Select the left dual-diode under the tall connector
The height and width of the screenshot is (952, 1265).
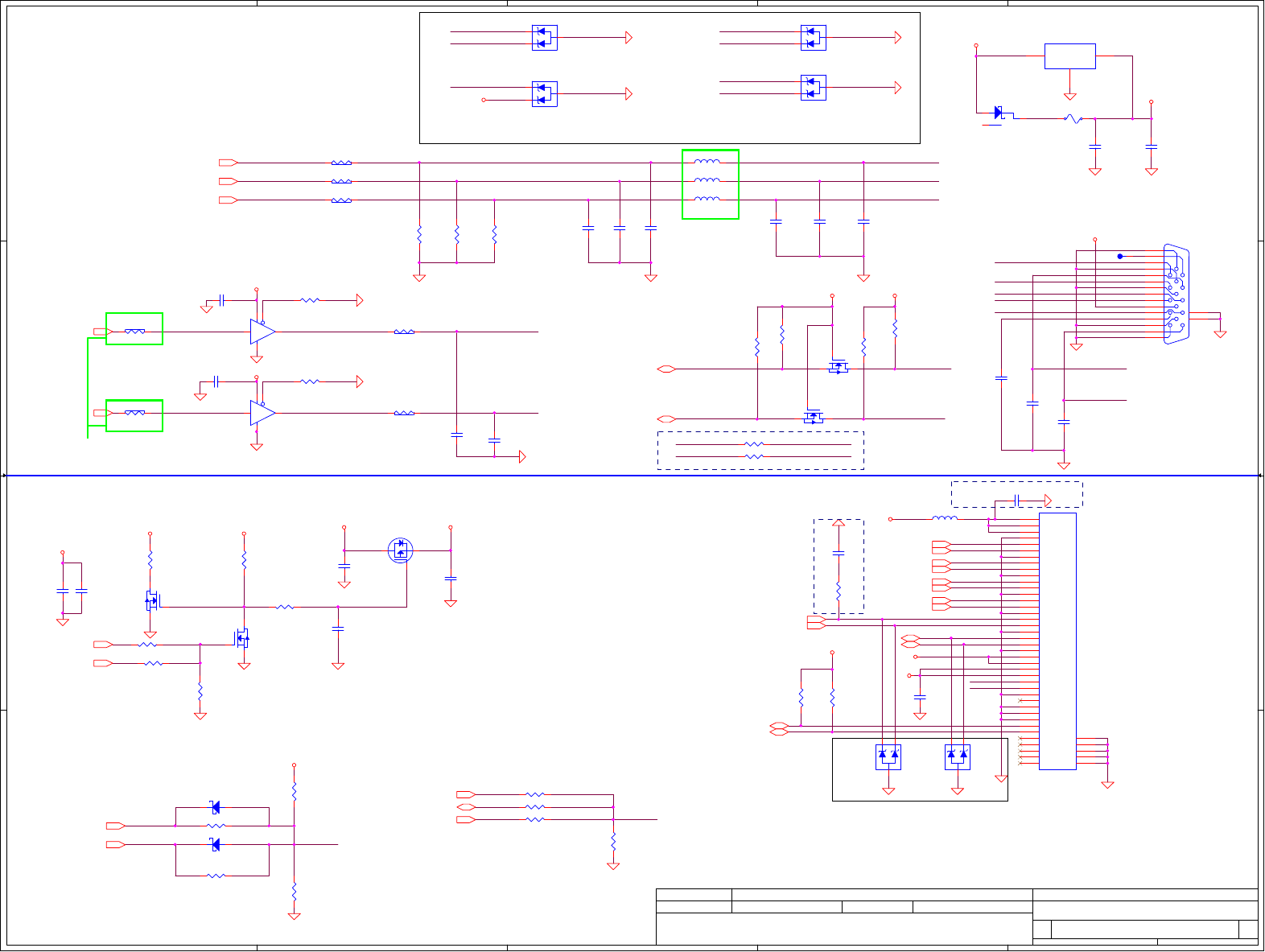[888, 757]
